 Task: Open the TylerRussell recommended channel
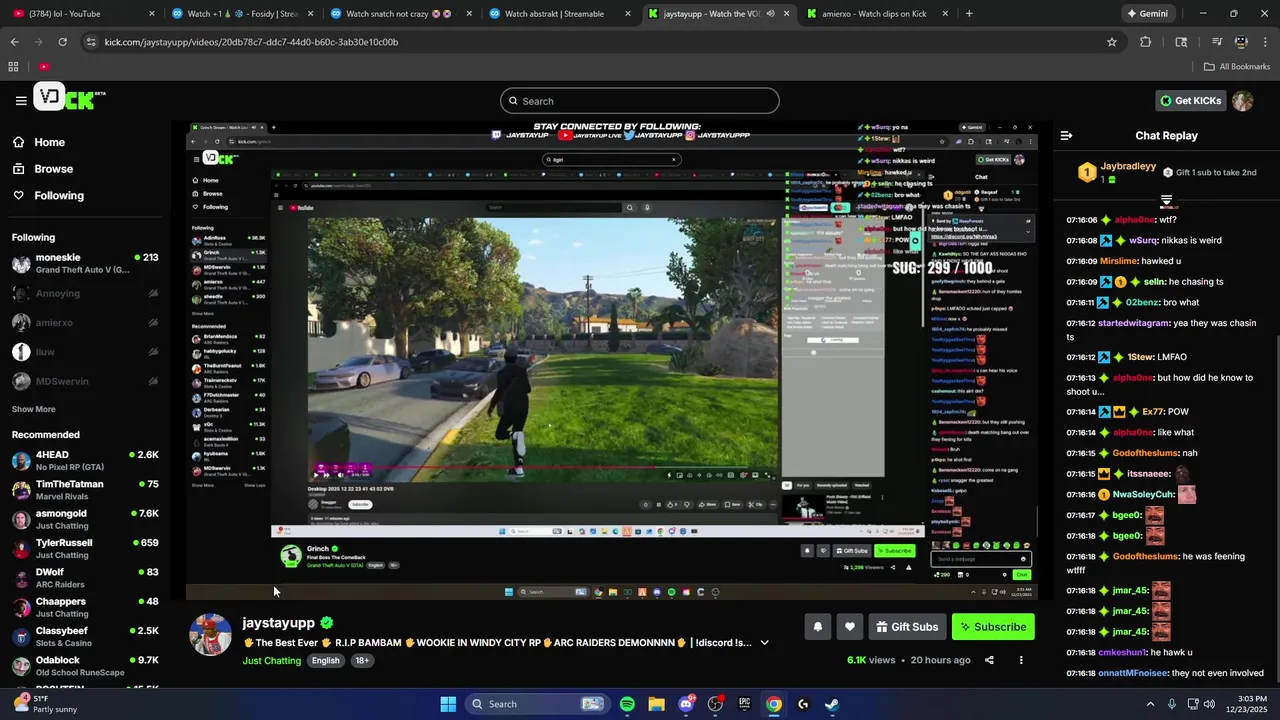tap(85, 548)
